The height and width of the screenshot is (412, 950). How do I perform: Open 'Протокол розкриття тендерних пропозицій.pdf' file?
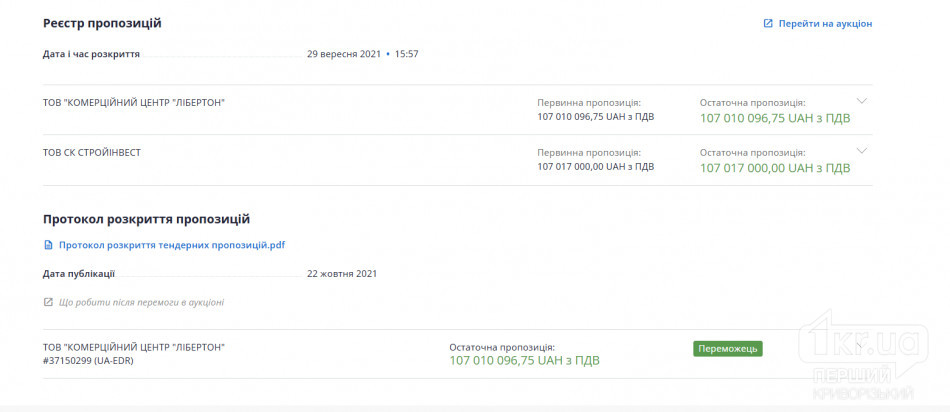tap(172, 245)
